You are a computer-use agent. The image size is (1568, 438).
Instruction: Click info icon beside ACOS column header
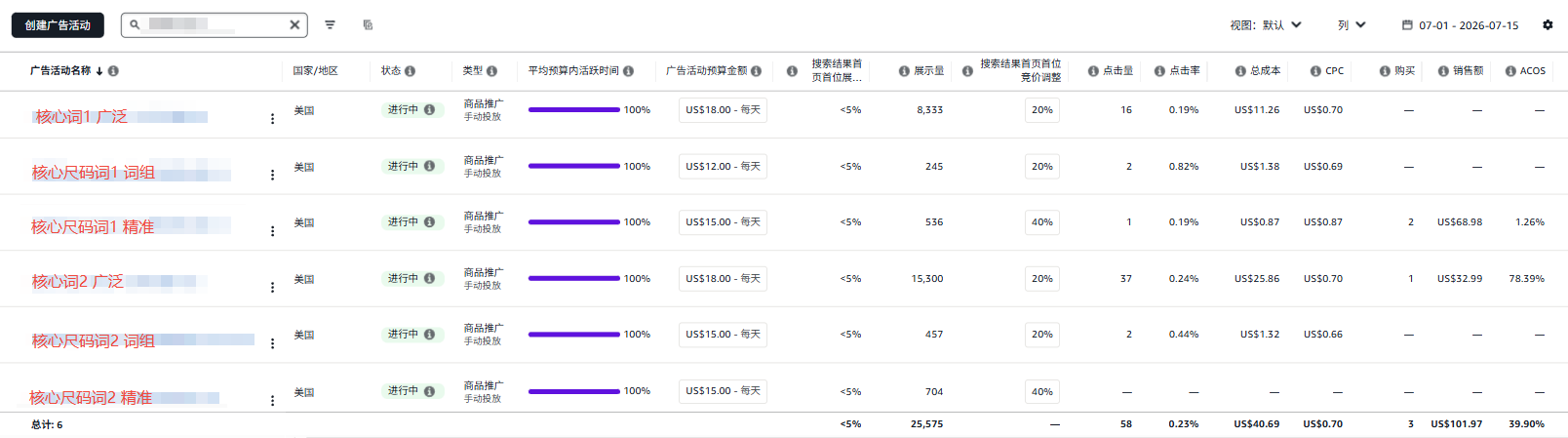point(1510,71)
